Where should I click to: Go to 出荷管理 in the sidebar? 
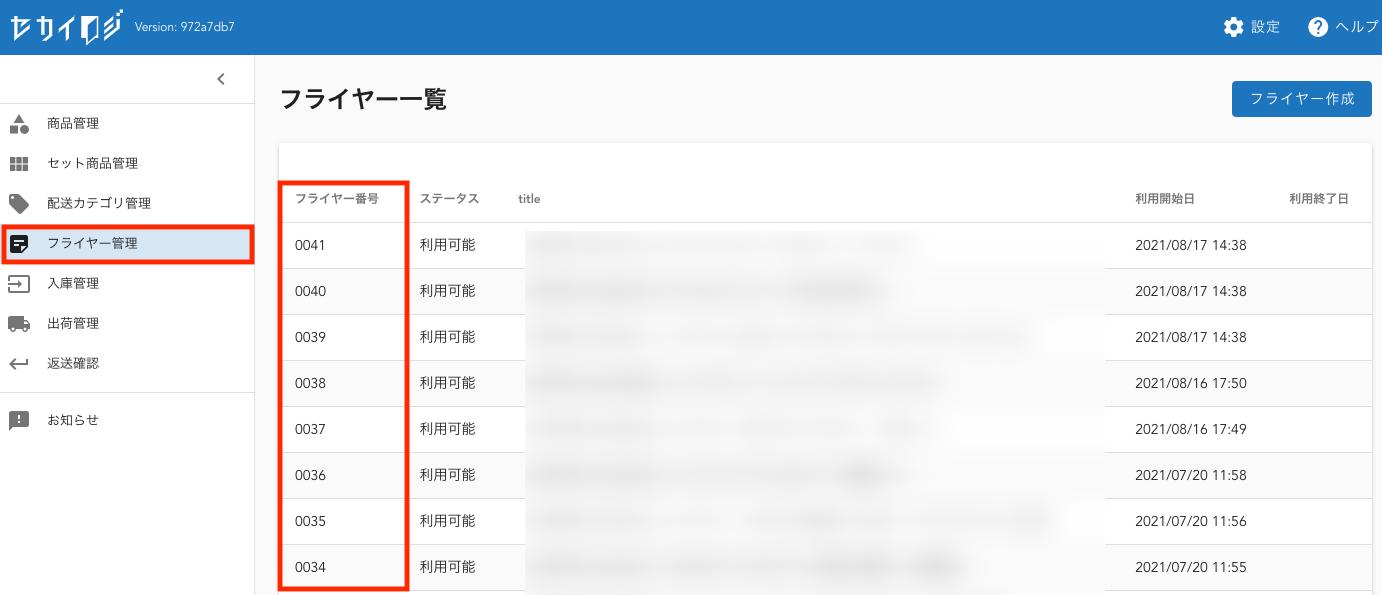[73, 324]
